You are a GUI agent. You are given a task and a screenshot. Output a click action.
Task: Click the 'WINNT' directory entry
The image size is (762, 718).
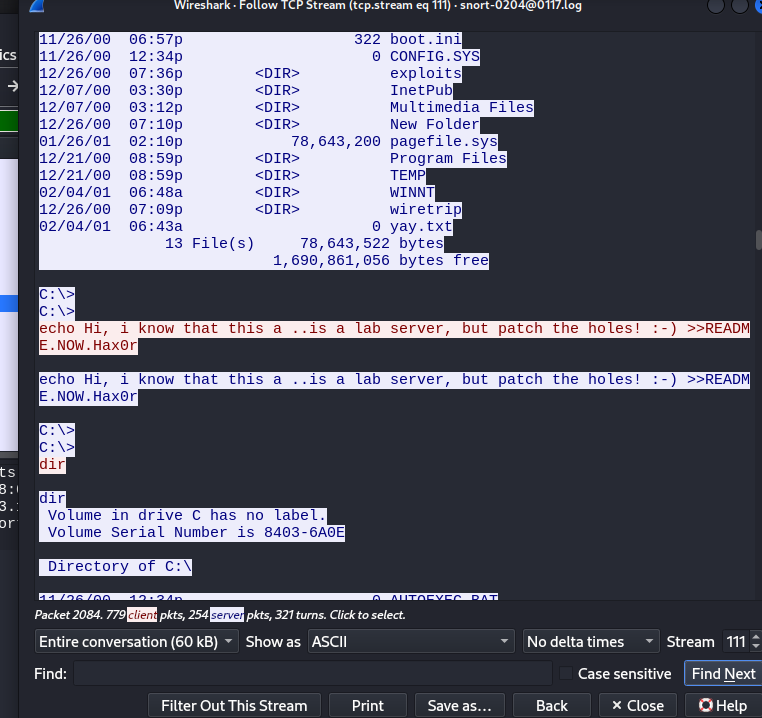pyautogui.click(x=412, y=193)
